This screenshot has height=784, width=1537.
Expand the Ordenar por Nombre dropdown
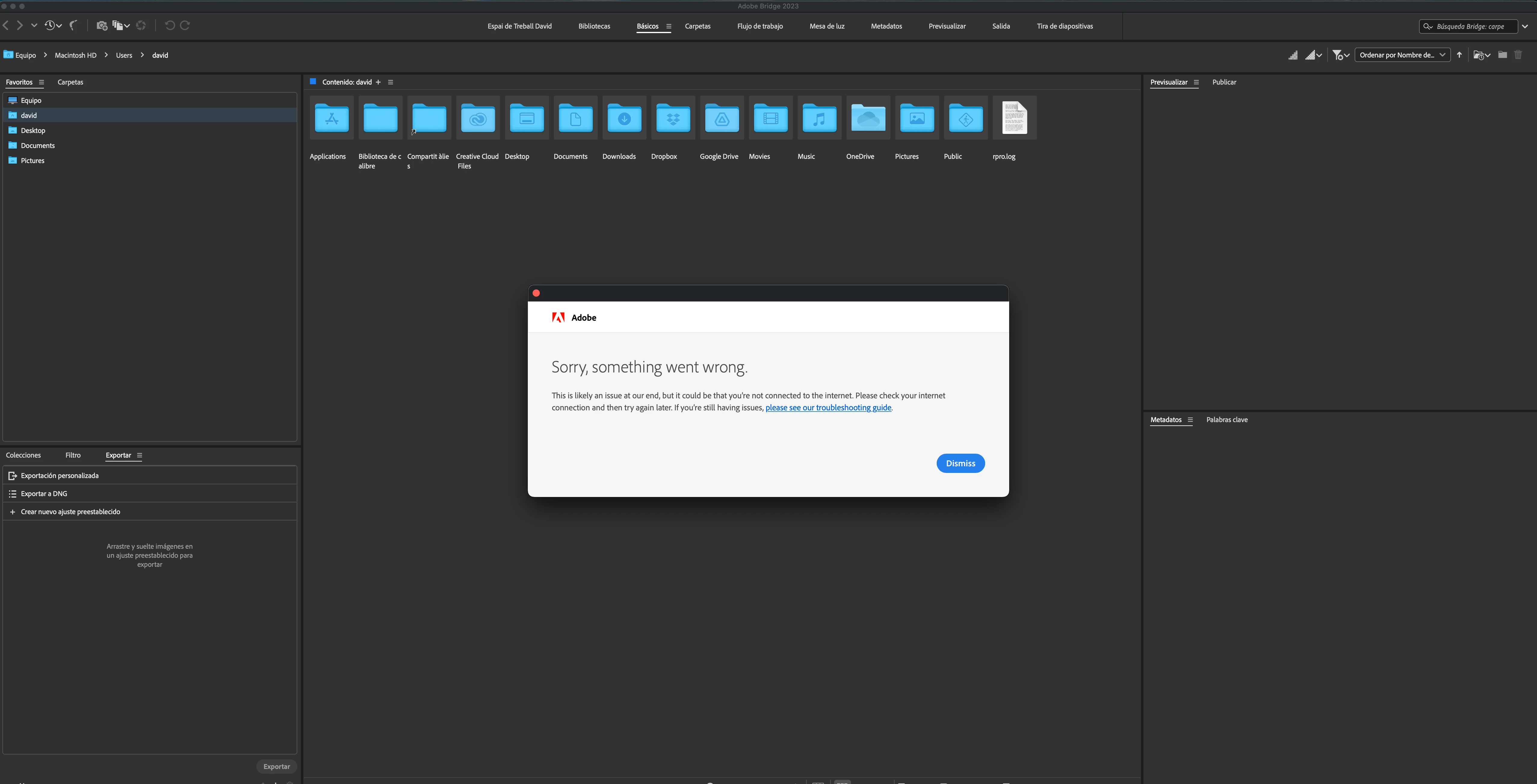point(1402,55)
